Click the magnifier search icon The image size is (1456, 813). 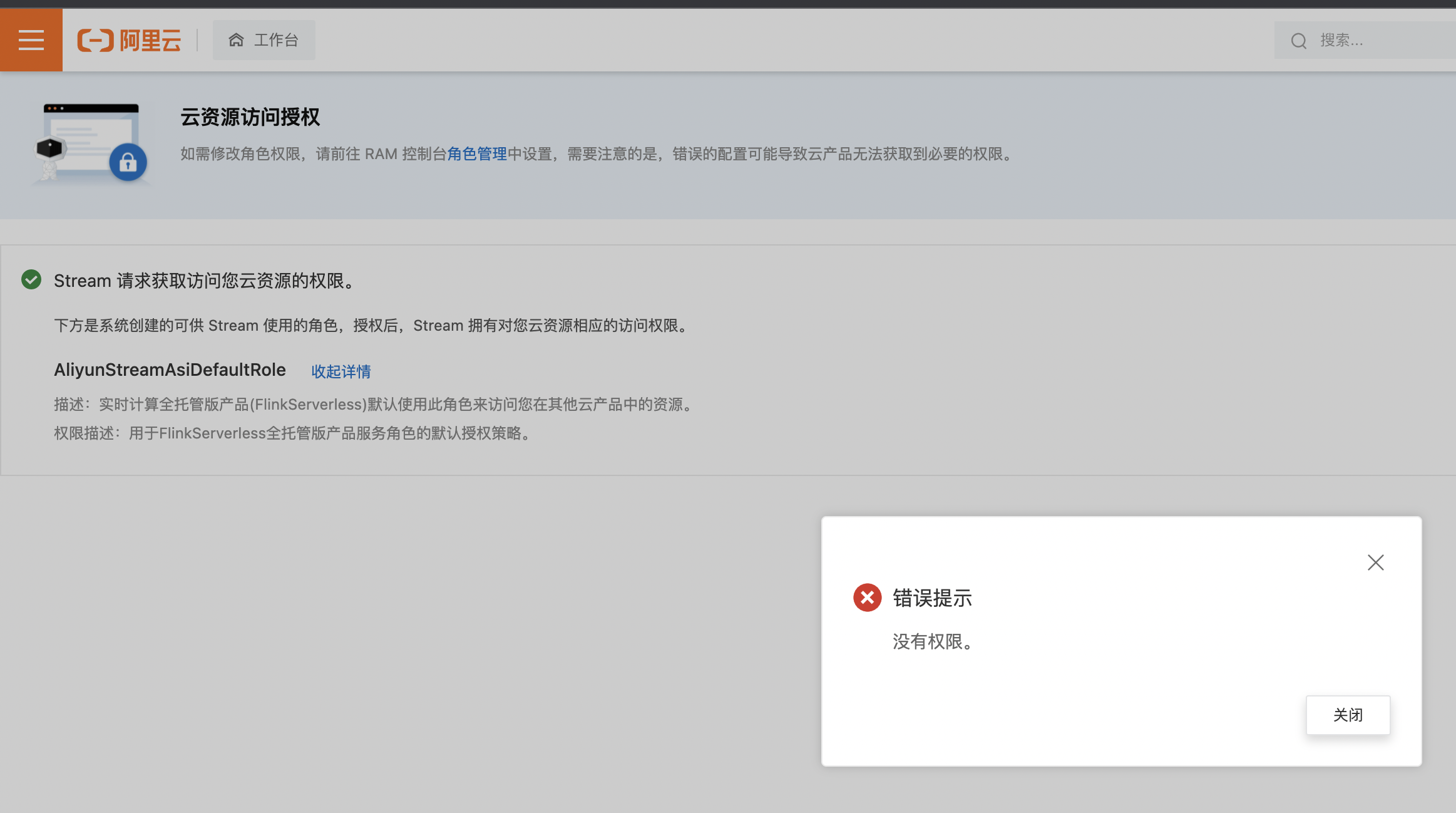click(x=1299, y=41)
